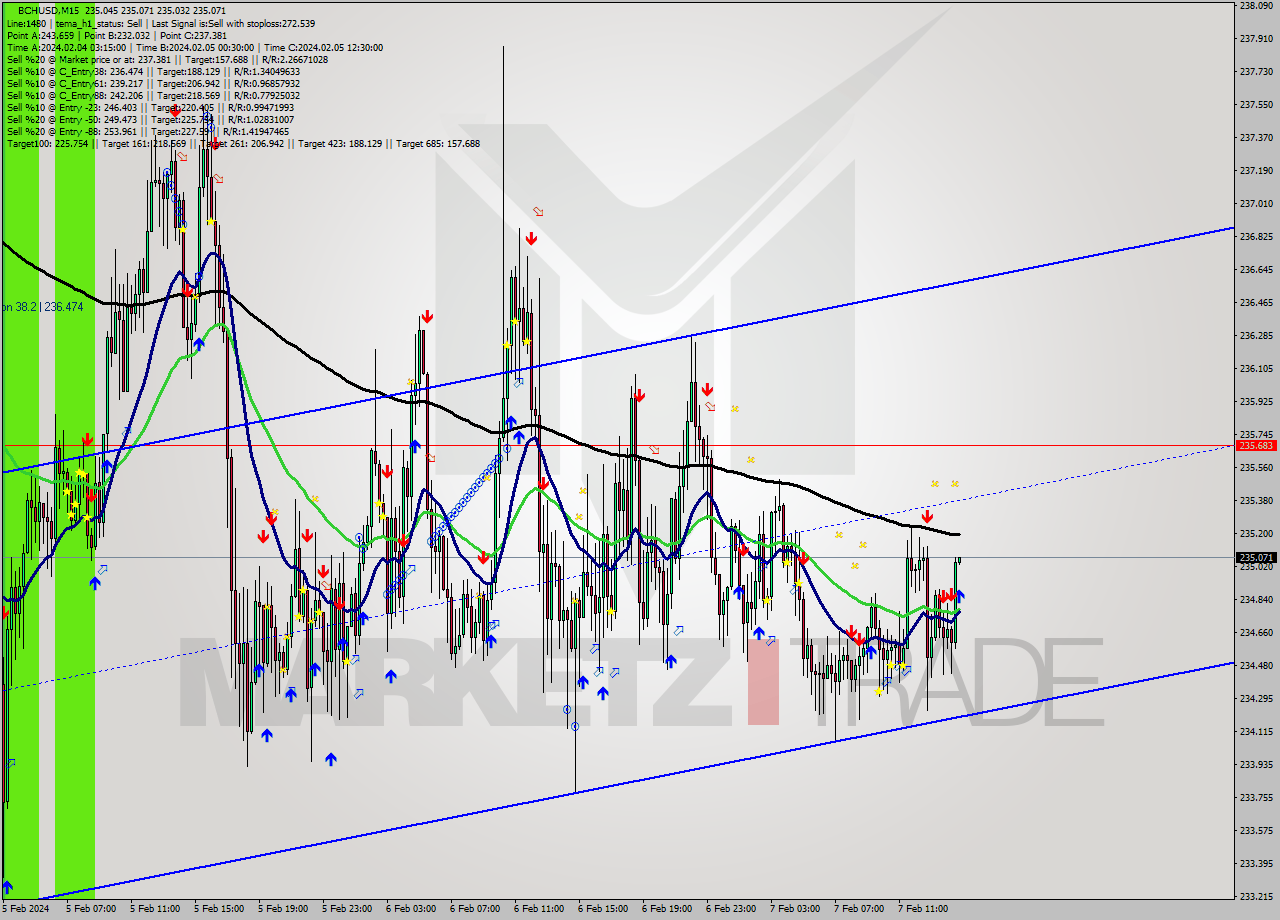Click the '5 Feb 23:00' time axis label
This screenshot has width=1280, height=920.
(347, 909)
